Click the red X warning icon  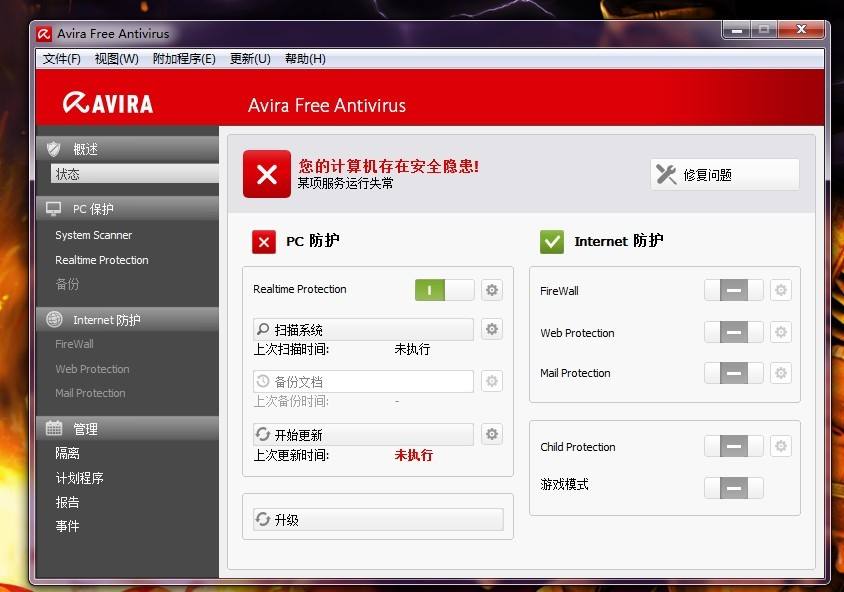(266, 174)
